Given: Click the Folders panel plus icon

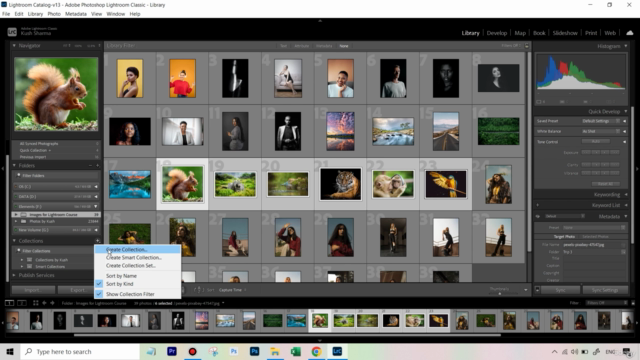Looking at the screenshot, I should (x=98, y=165).
